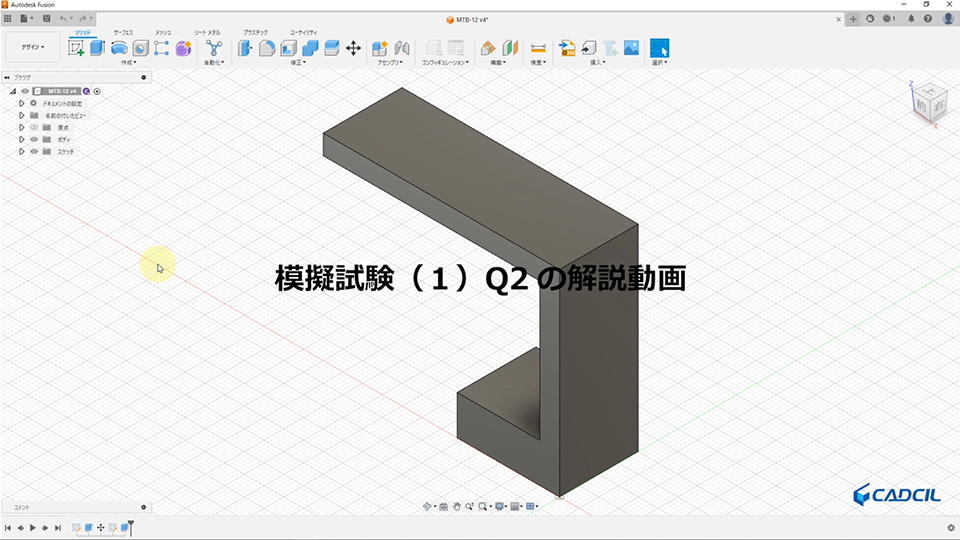Select the MTB-12 v4* document tab

(x=467, y=20)
